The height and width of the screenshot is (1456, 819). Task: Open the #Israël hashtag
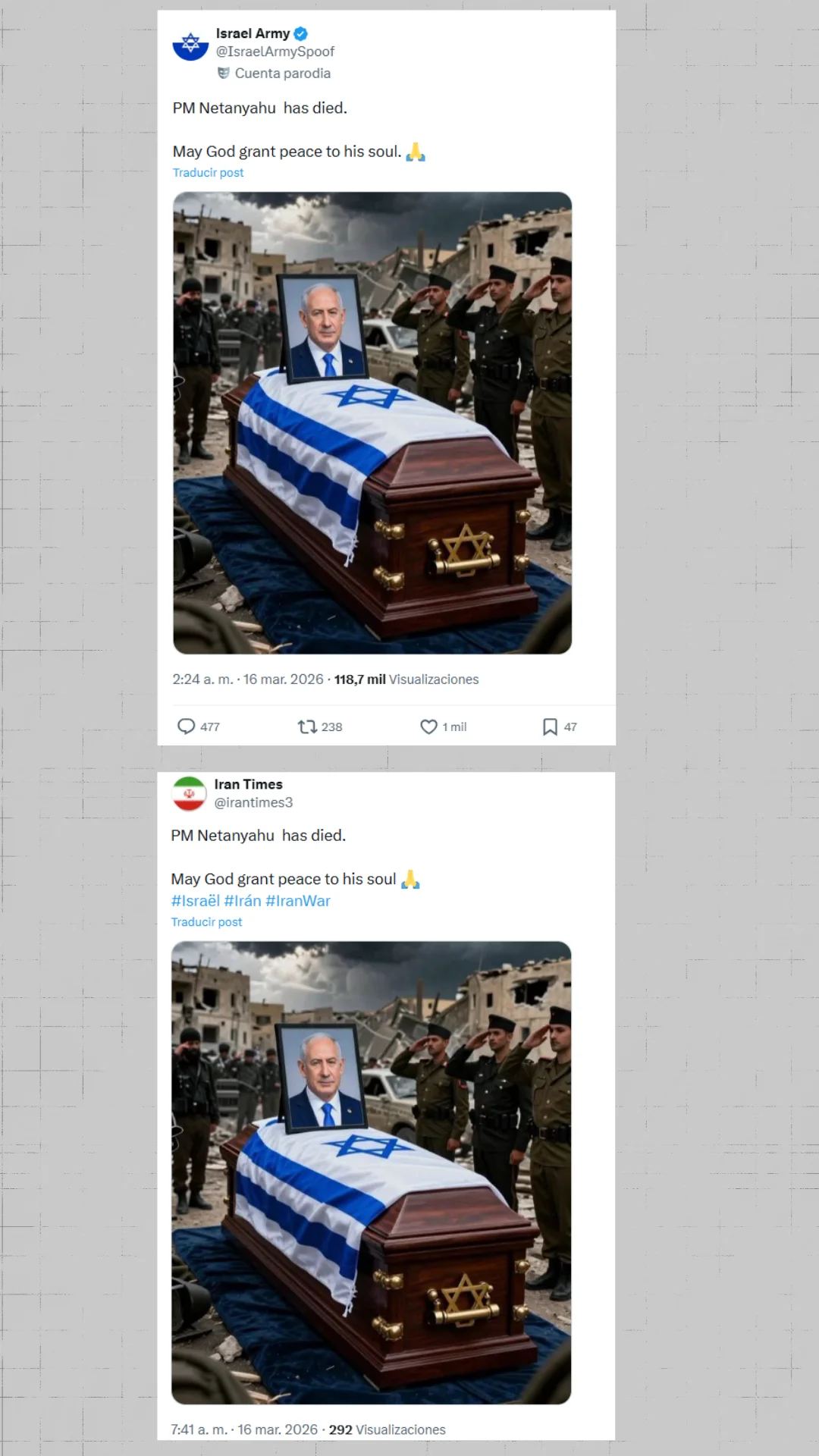coord(195,900)
